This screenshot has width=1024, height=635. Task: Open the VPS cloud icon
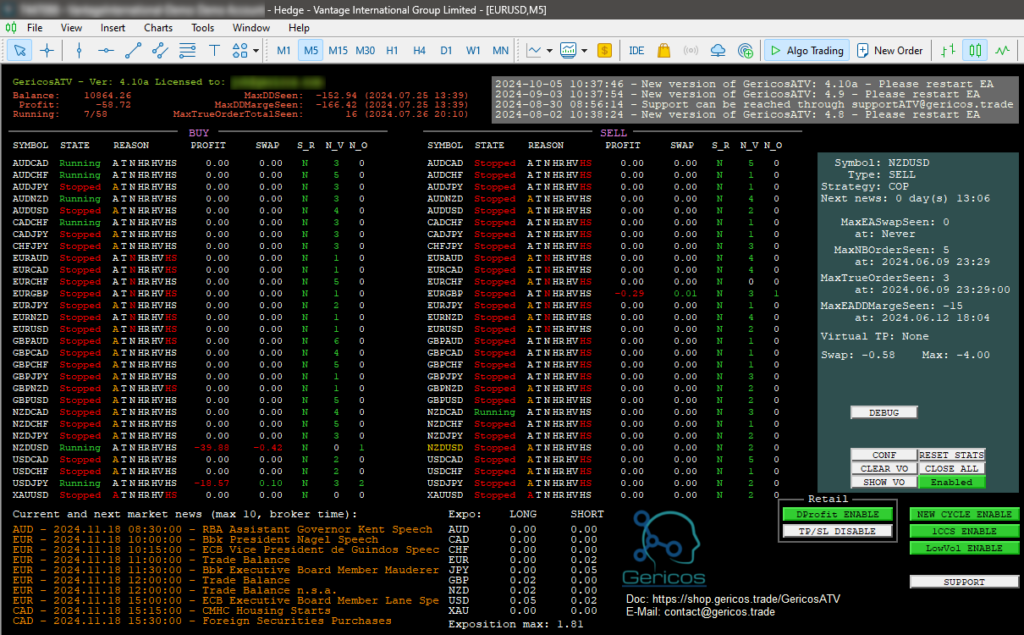(x=718, y=50)
